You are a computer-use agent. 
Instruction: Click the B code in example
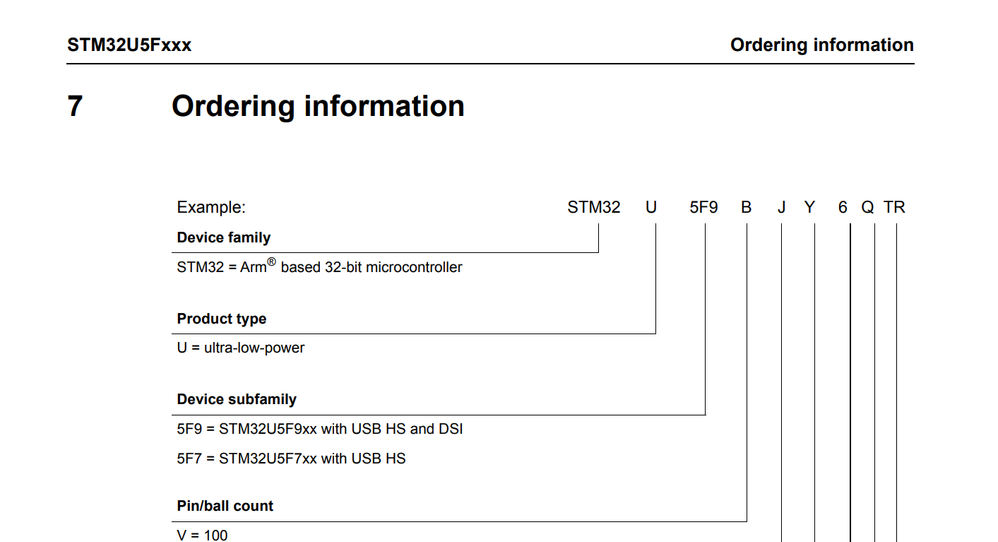pos(746,207)
